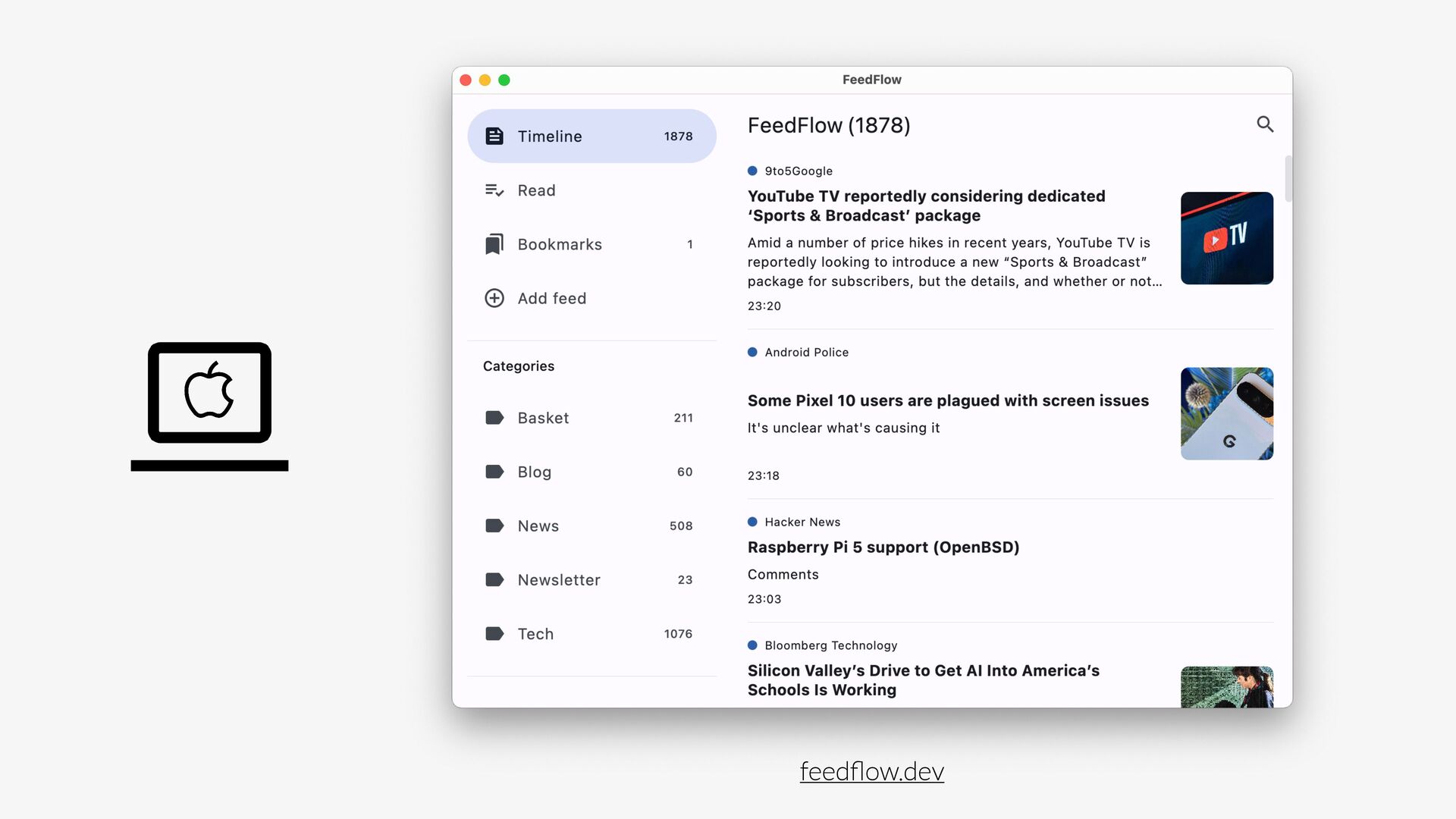Screen dimensions: 1456x819
Task: Open the Newsletter category
Action: coord(559,580)
